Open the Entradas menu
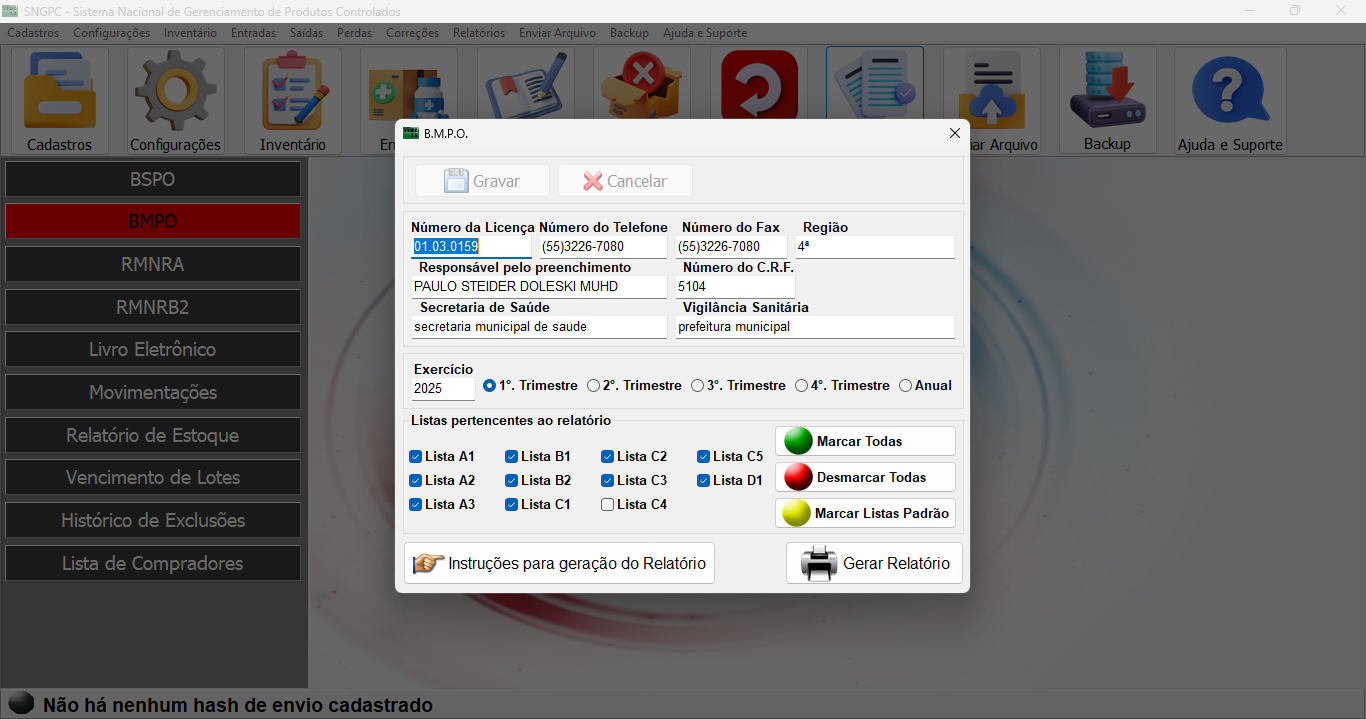 [253, 33]
